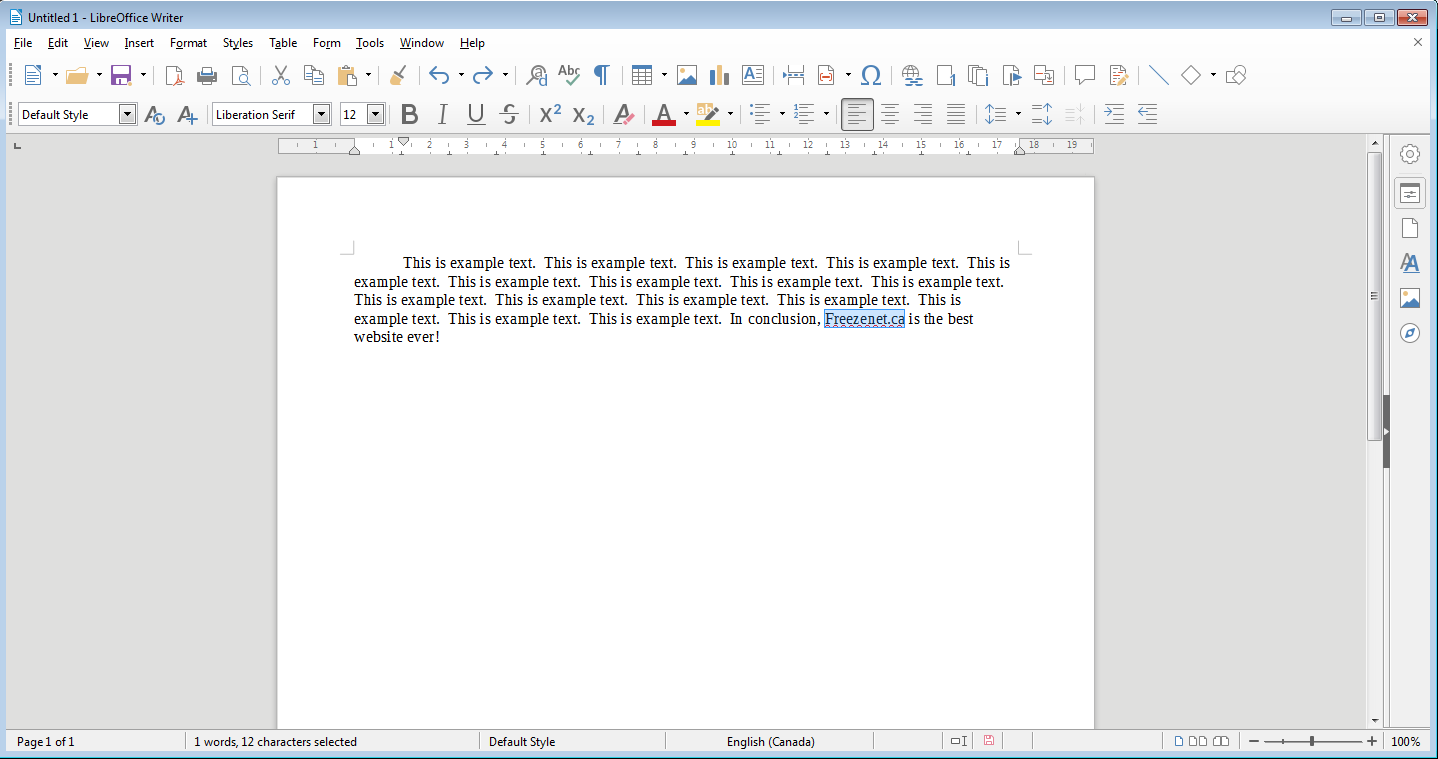Insert a comment
The image size is (1438, 759).
[1085, 75]
